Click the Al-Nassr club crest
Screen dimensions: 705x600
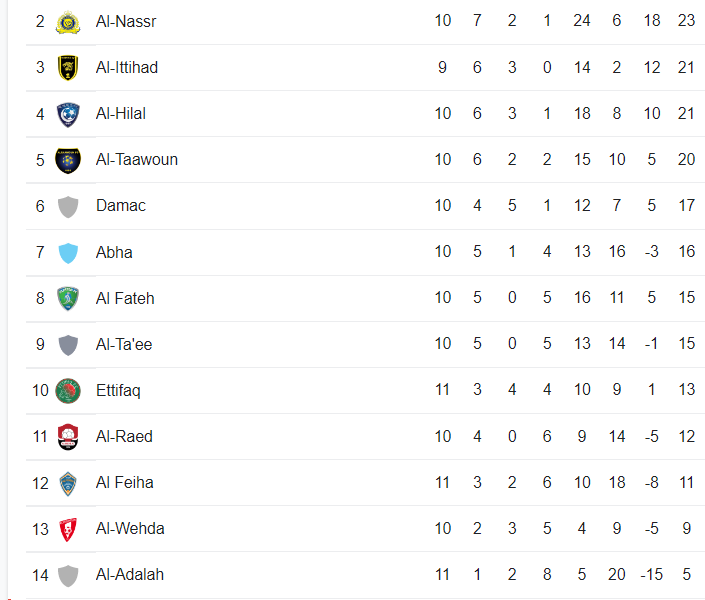(68, 22)
